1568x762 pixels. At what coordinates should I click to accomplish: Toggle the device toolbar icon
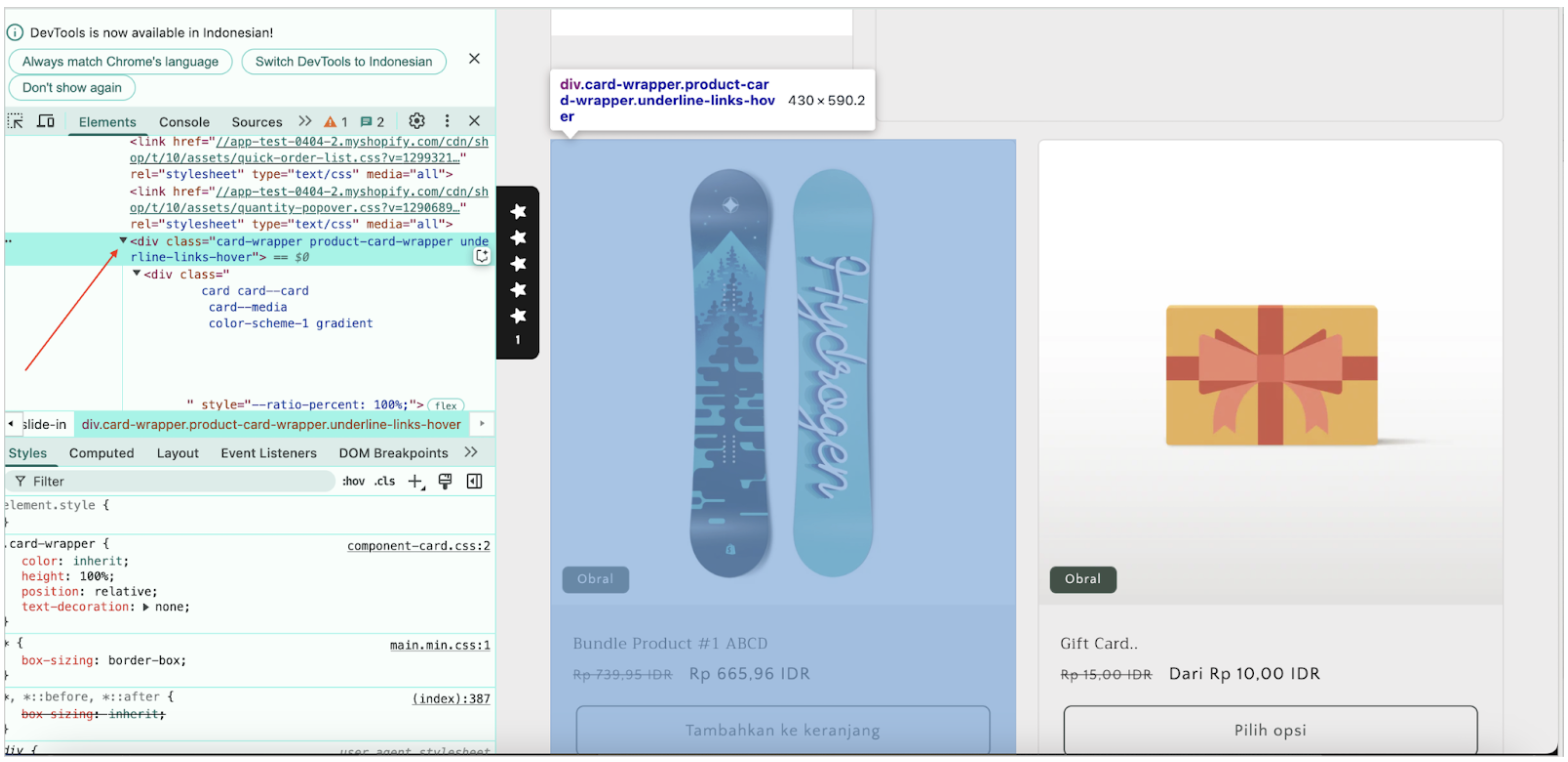coord(46,121)
